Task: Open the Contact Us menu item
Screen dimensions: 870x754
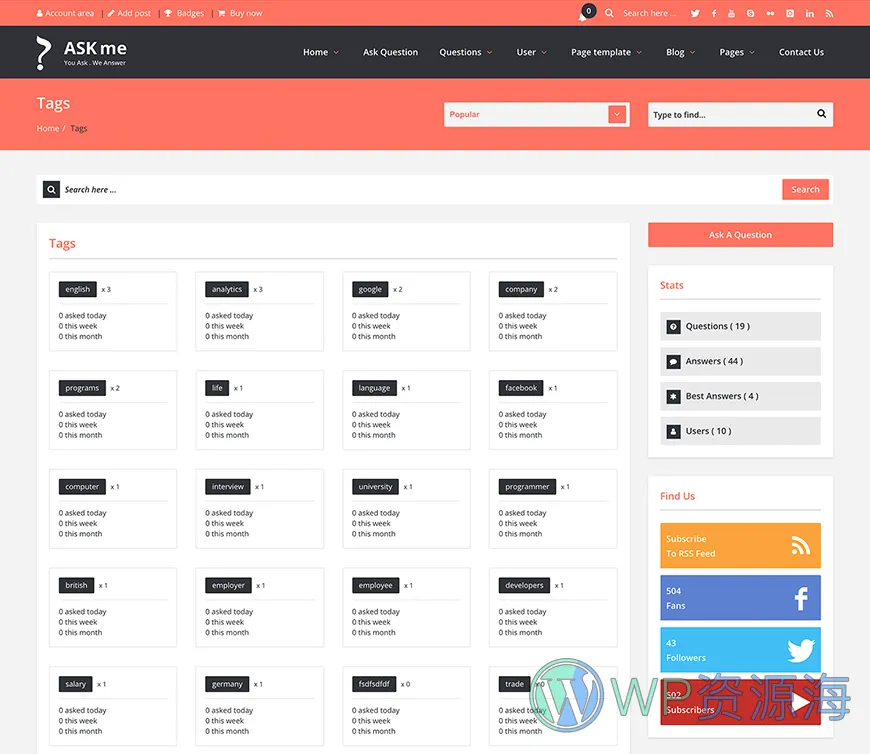Action: pyautogui.click(x=801, y=52)
